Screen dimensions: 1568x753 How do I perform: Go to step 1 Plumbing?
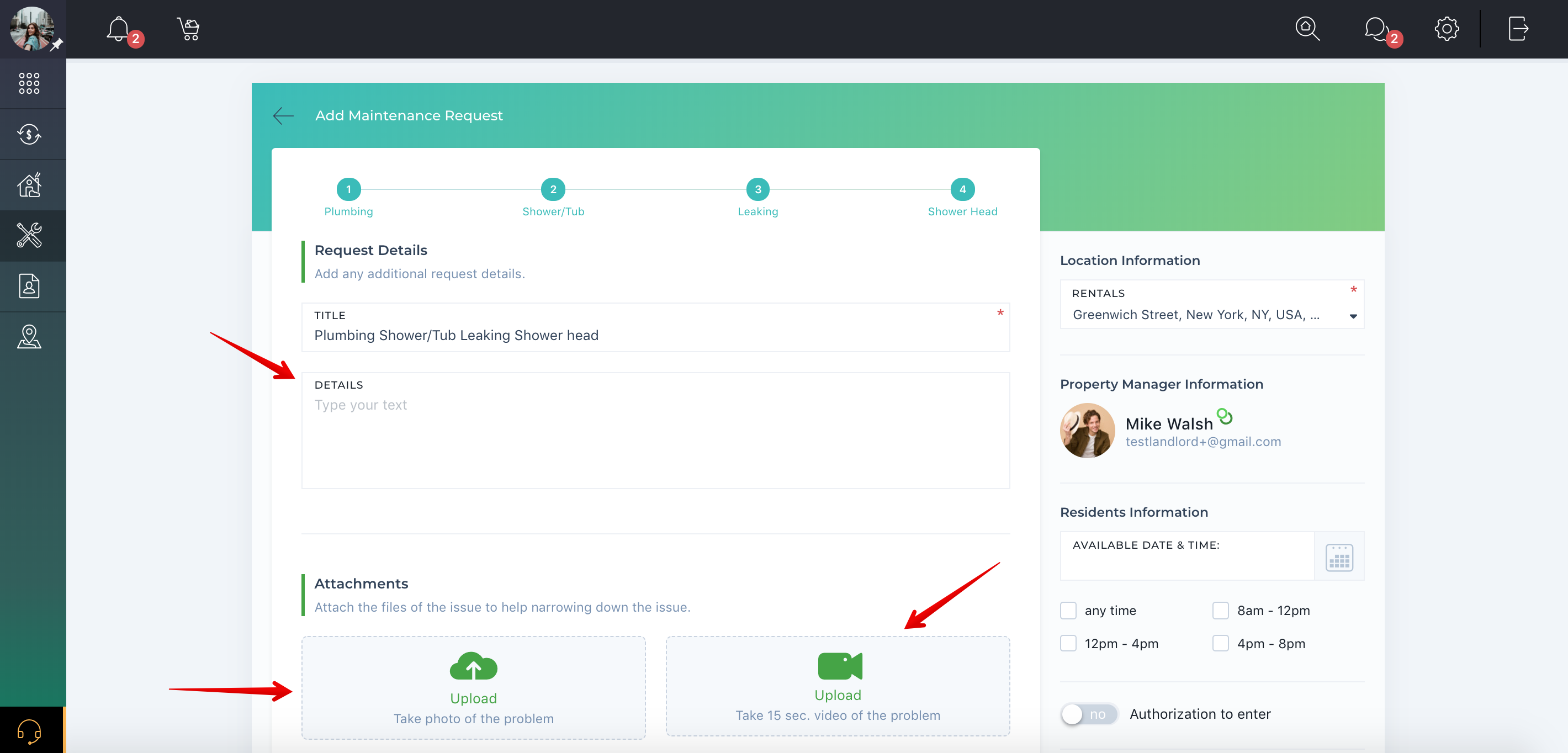point(348,189)
